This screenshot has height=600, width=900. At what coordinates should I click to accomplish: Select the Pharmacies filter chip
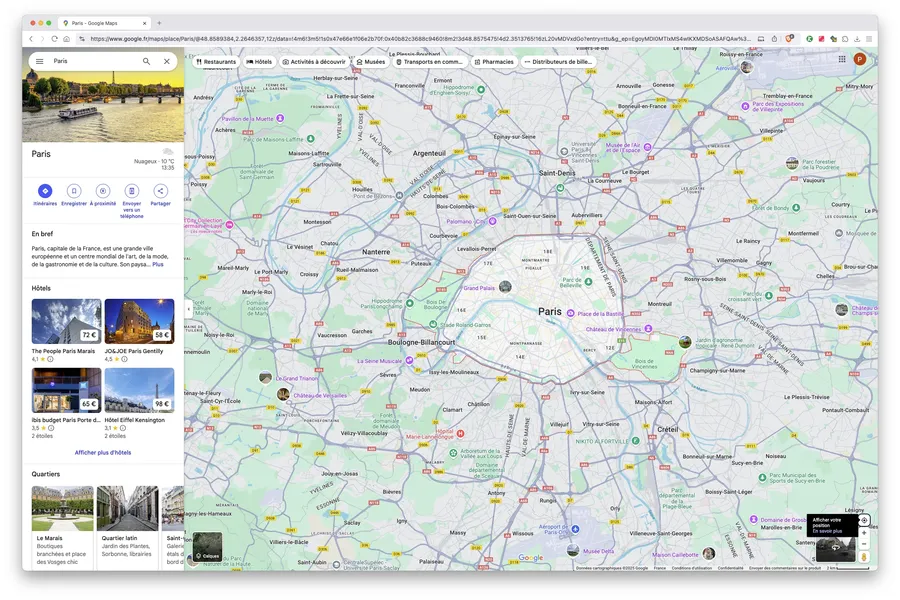pyautogui.click(x=494, y=61)
